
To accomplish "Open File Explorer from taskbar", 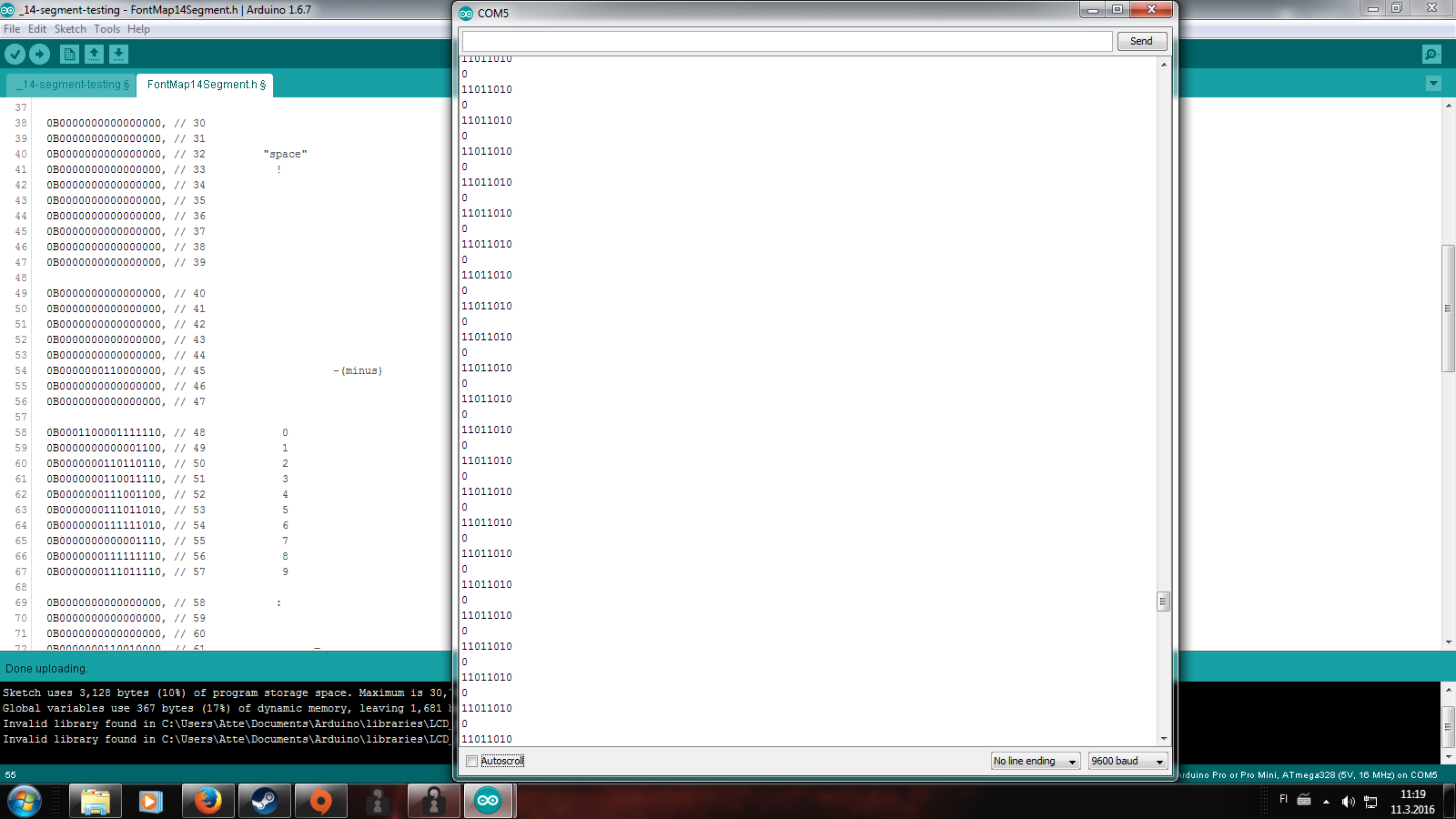I will coord(95,802).
